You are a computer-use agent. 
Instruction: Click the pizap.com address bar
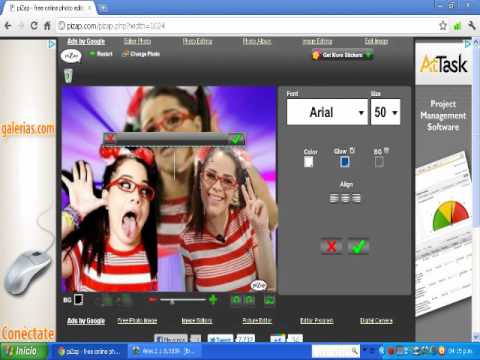247,26
